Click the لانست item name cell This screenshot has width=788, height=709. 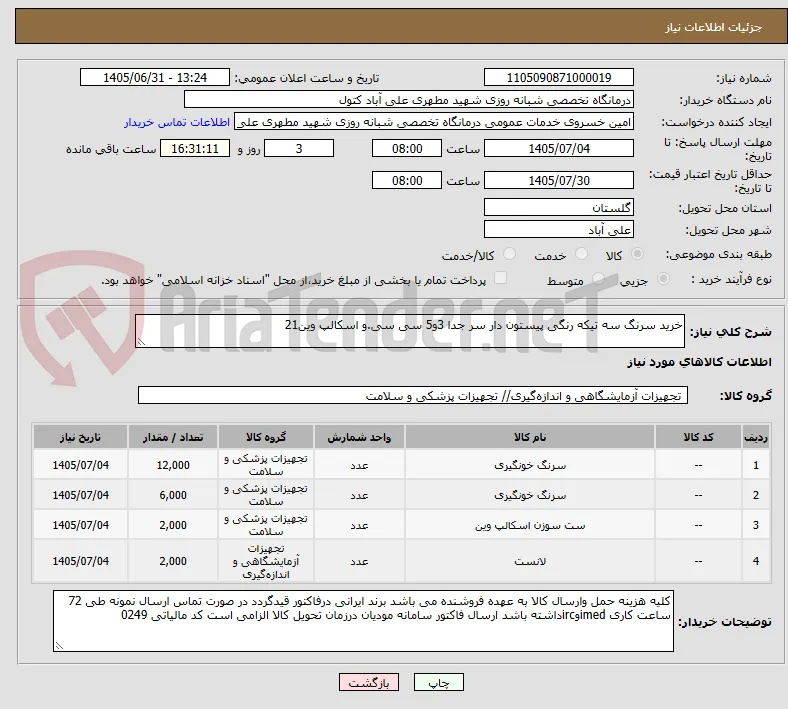point(530,561)
